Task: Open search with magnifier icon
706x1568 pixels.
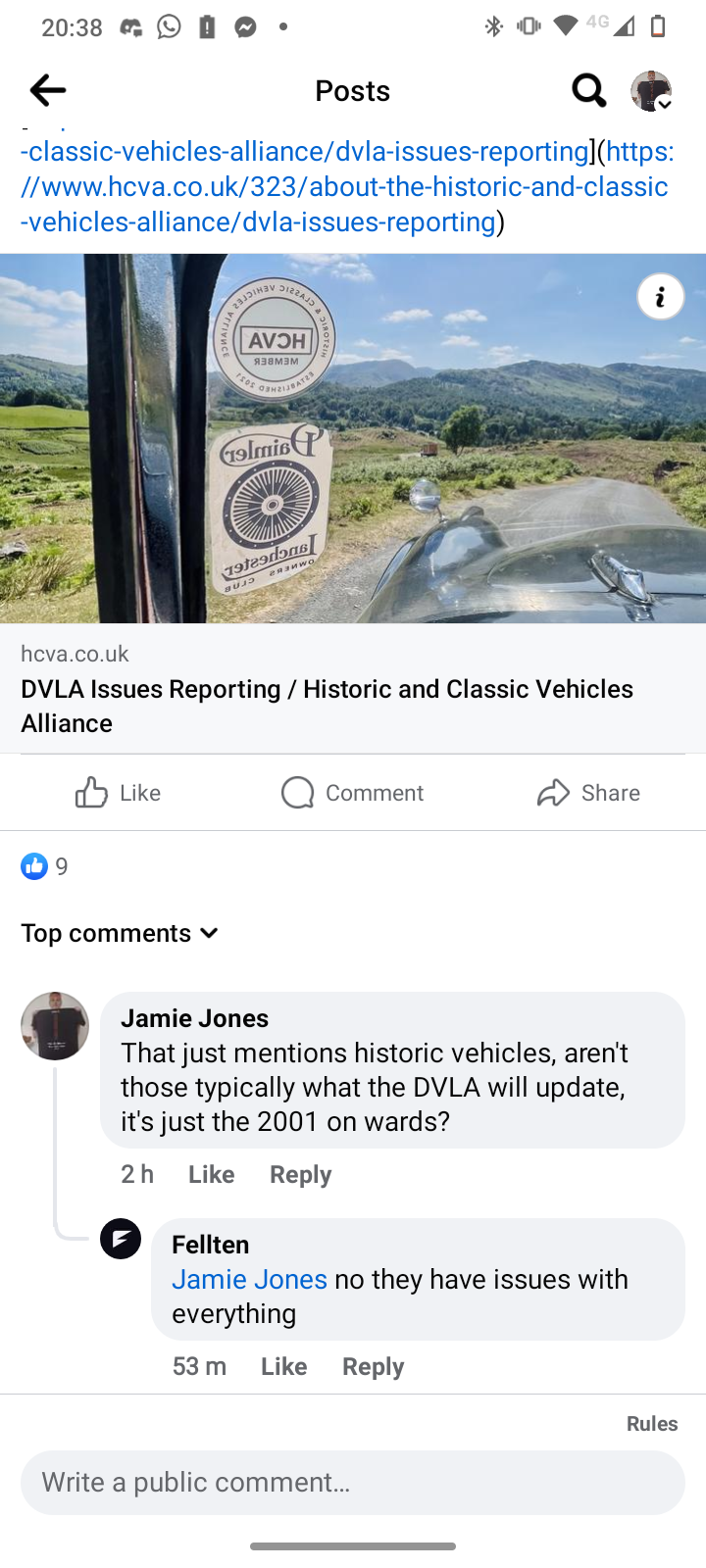Action: (x=589, y=90)
